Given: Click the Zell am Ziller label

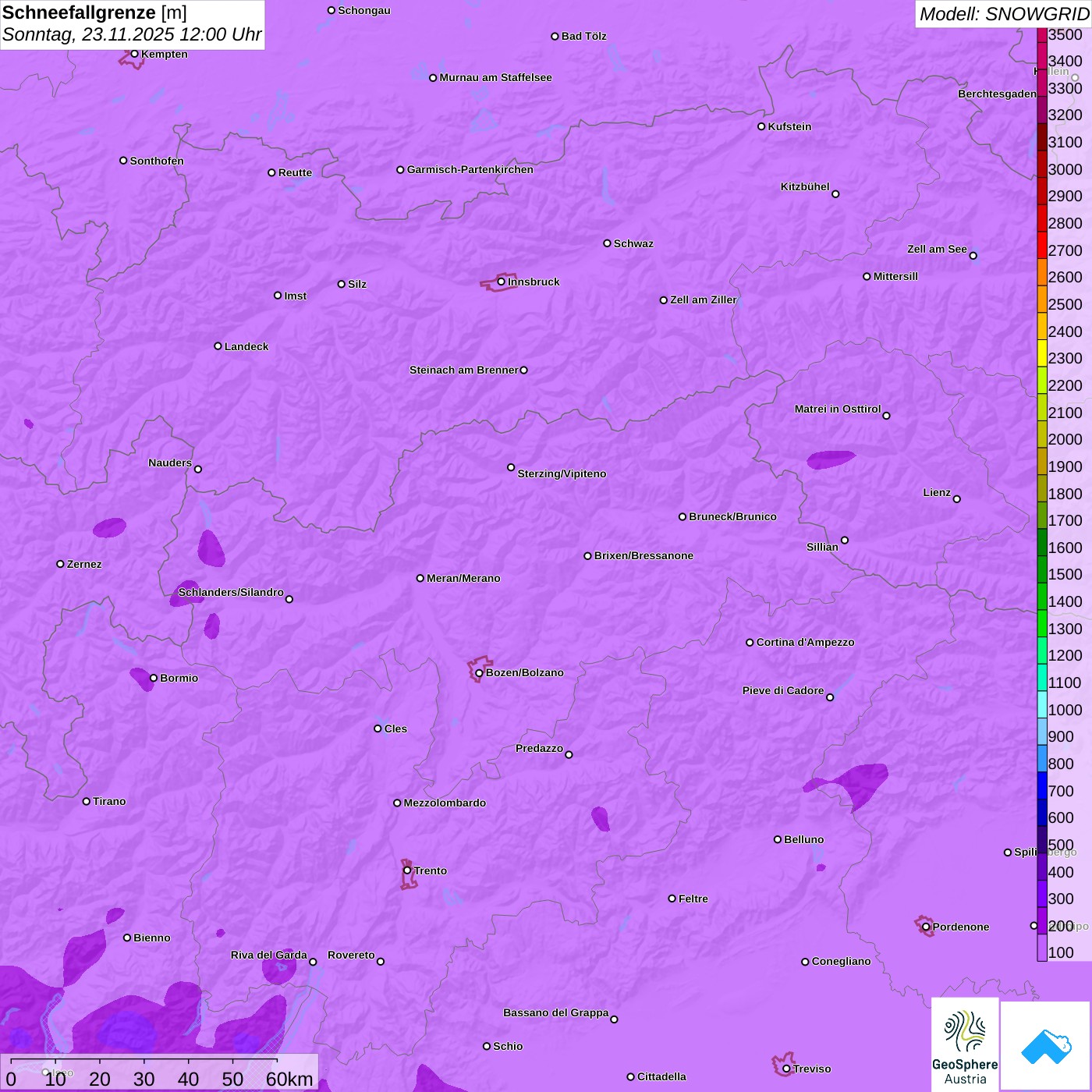Looking at the screenshot, I should coord(704,300).
